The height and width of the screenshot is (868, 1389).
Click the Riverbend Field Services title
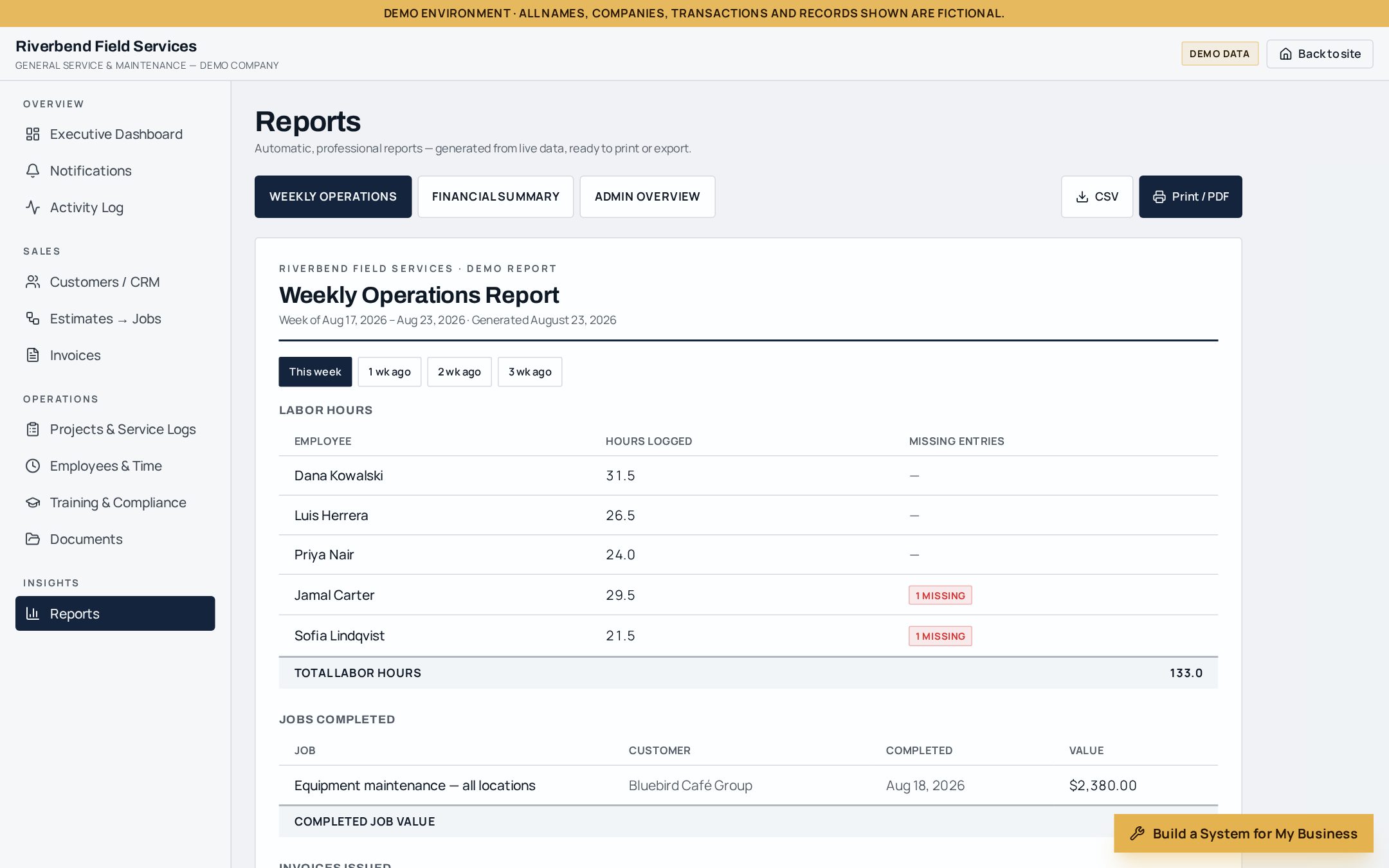106,46
